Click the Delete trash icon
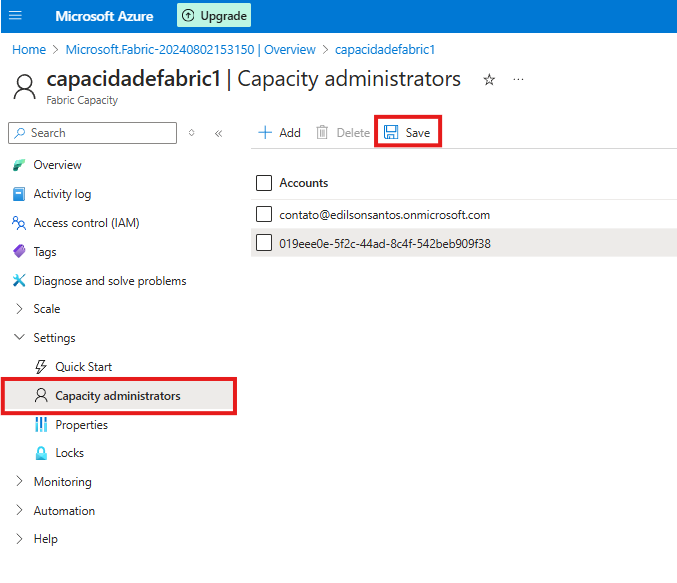Screen dimensions: 677x583 coord(323,132)
